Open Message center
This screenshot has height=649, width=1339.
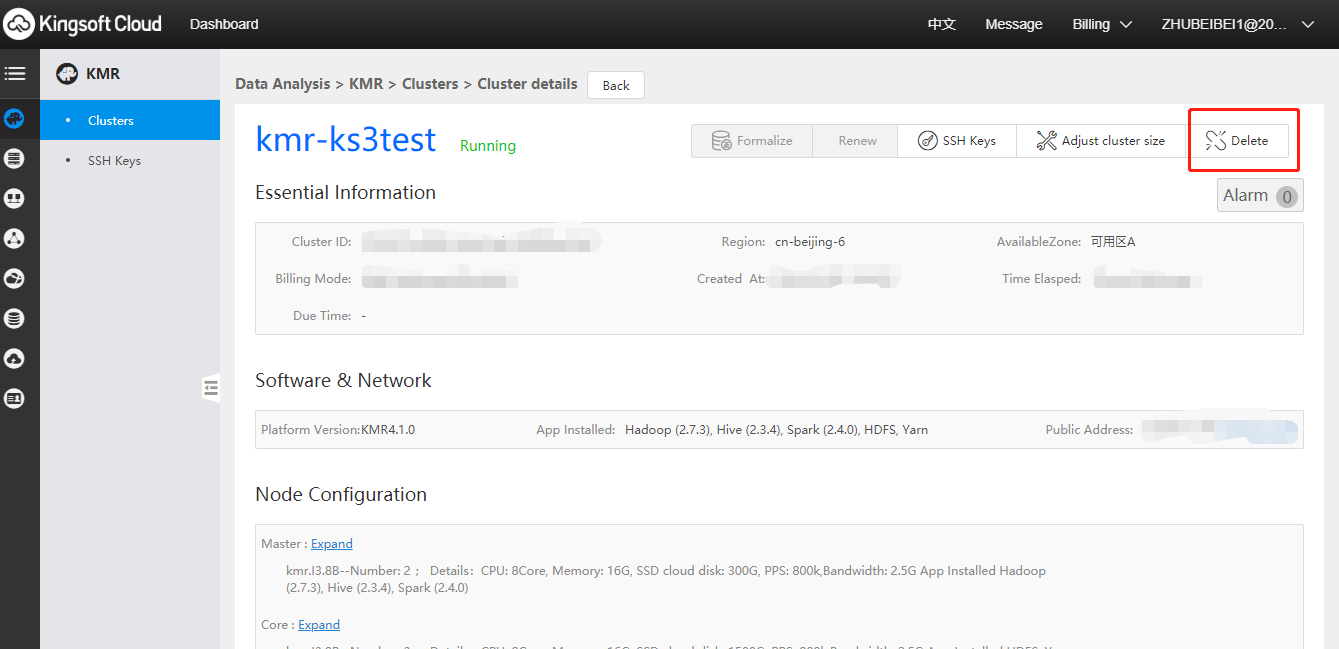point(1014,24)
